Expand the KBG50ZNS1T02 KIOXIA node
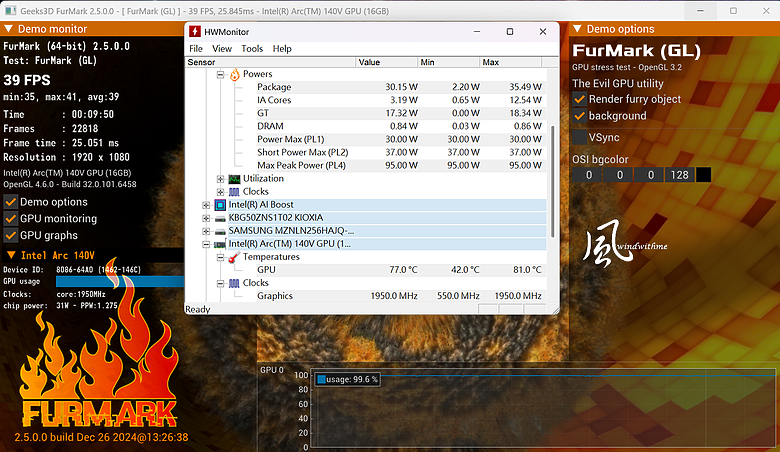 (x=206, y=218)
